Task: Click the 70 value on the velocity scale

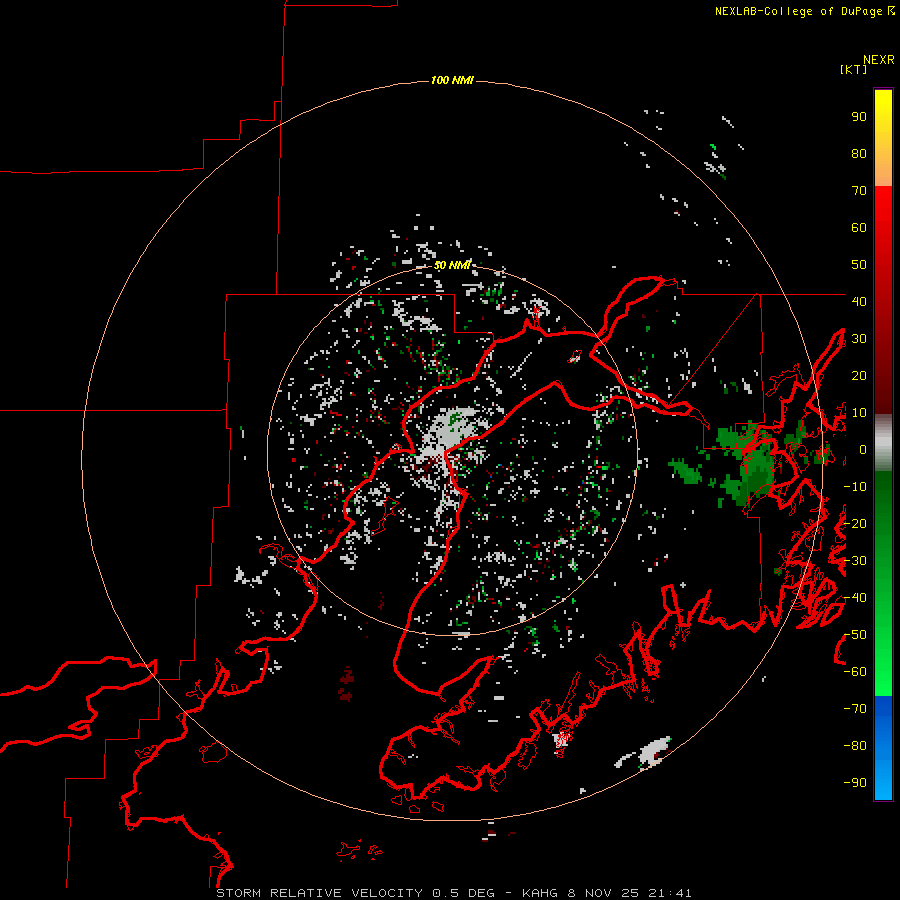Action: coord(859,191)
